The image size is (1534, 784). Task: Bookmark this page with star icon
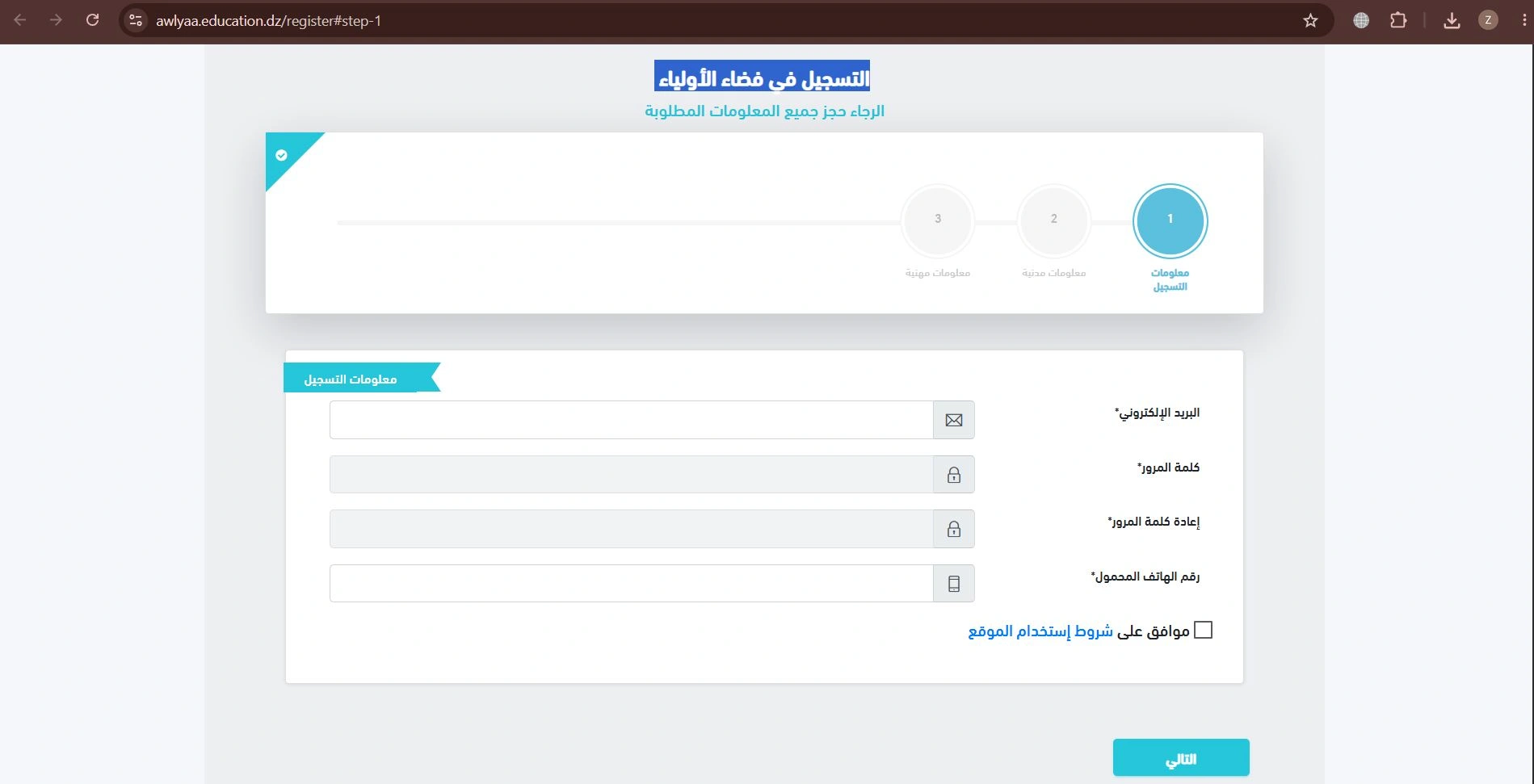pyautogui.click(x=1310, y=21)
